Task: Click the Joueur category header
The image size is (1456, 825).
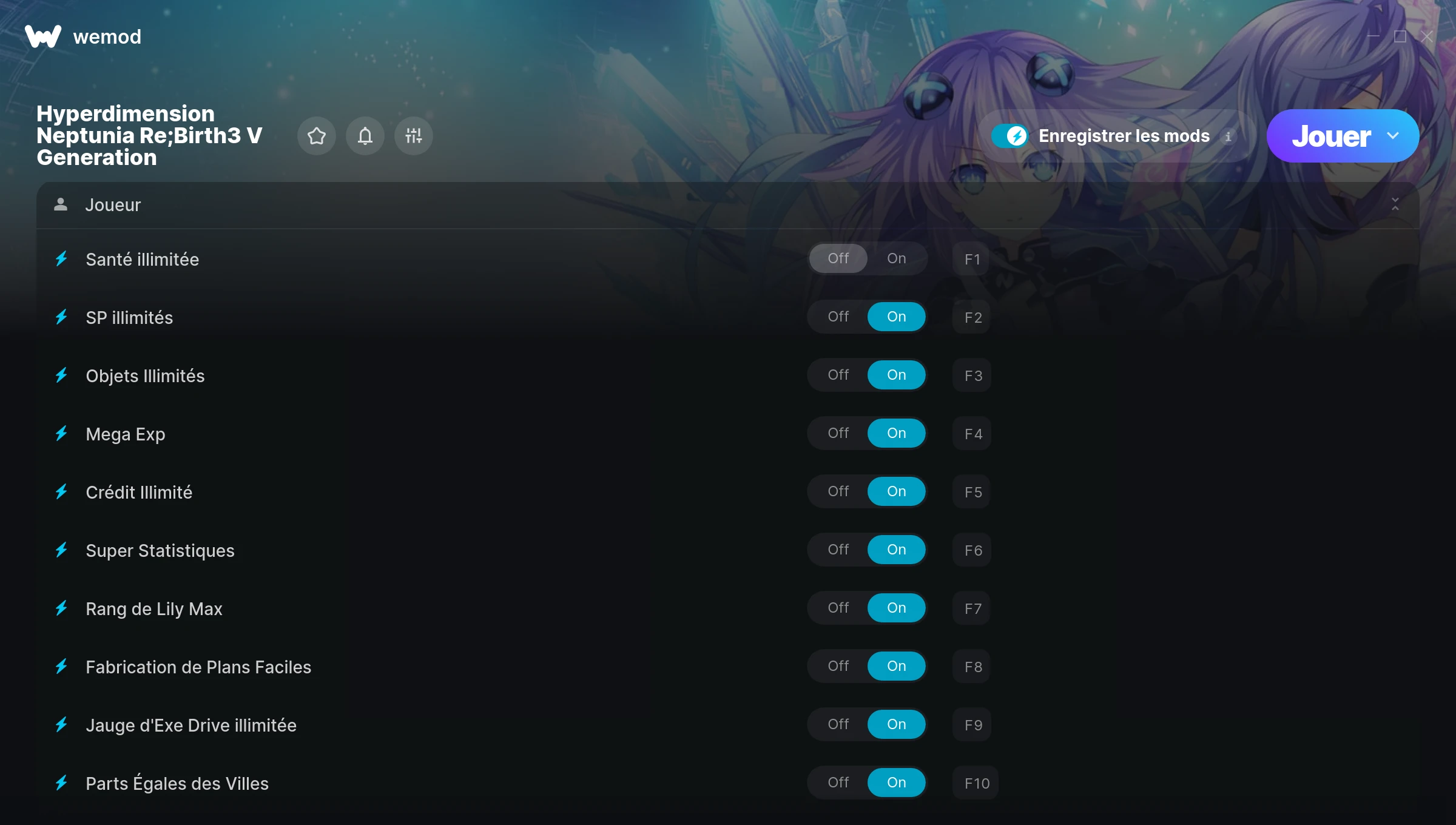Action: (x=728, y=205)
